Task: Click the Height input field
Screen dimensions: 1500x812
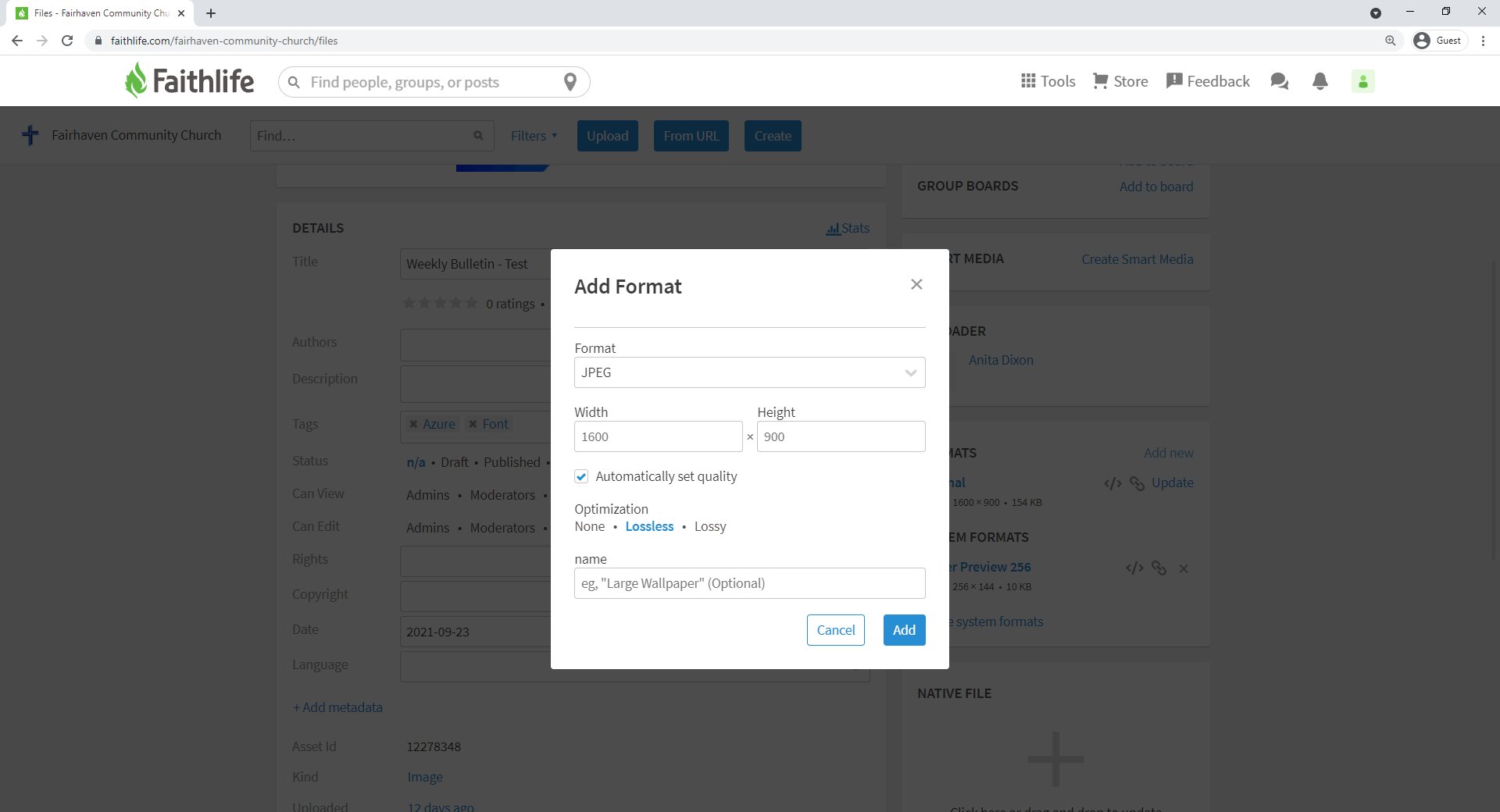Action: [x=841, y=436]
